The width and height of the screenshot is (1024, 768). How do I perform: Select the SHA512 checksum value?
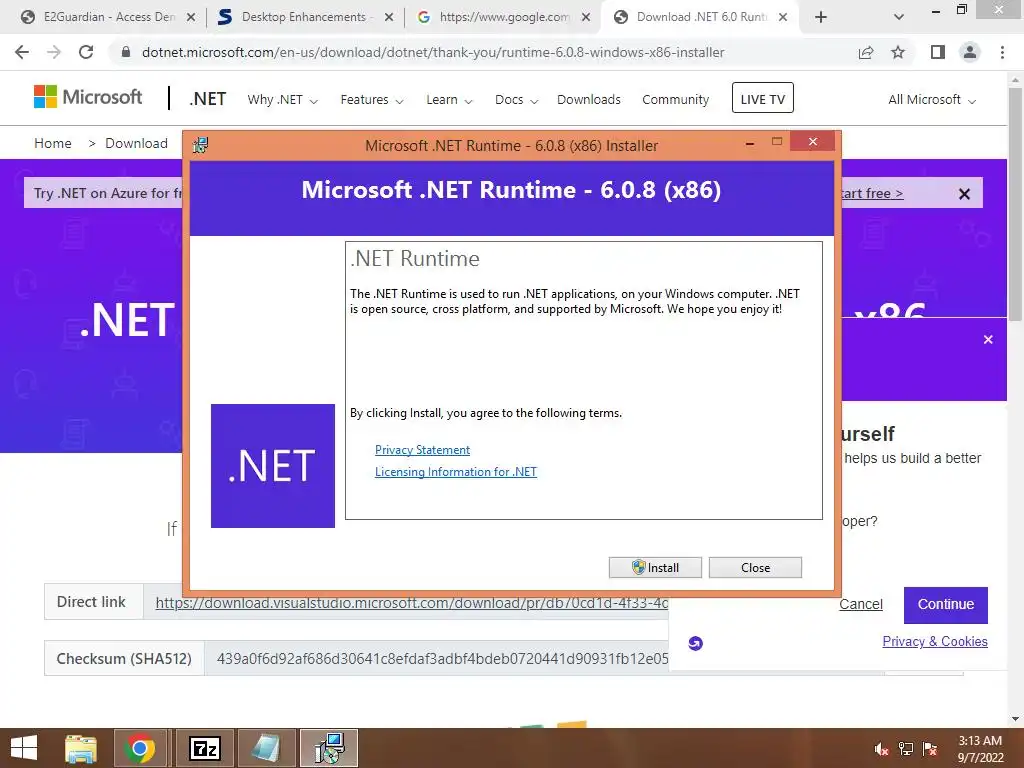pyautogui.click(x=442, y=658)
